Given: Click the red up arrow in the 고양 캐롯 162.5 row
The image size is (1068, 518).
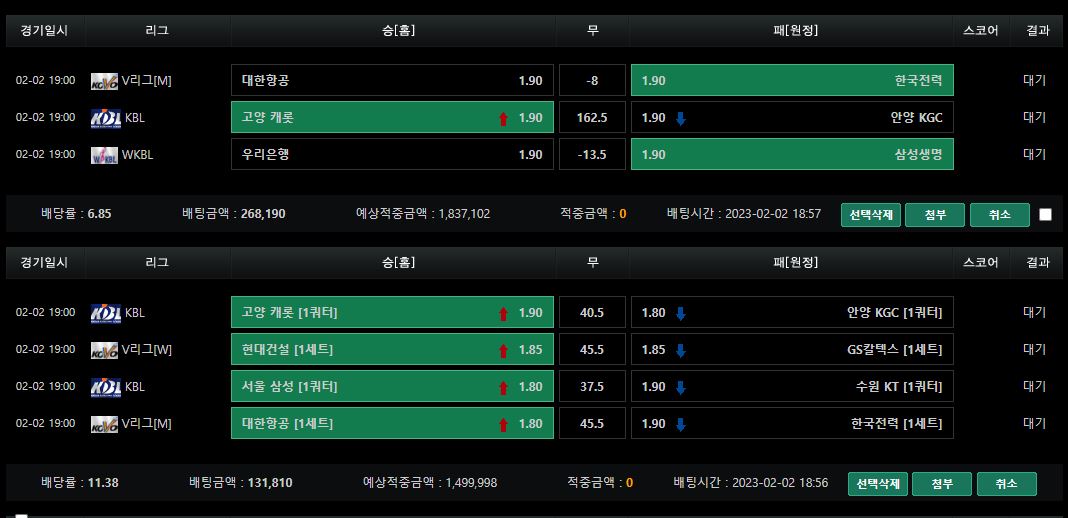Looking at the screenshot, I should pos(503,118).
